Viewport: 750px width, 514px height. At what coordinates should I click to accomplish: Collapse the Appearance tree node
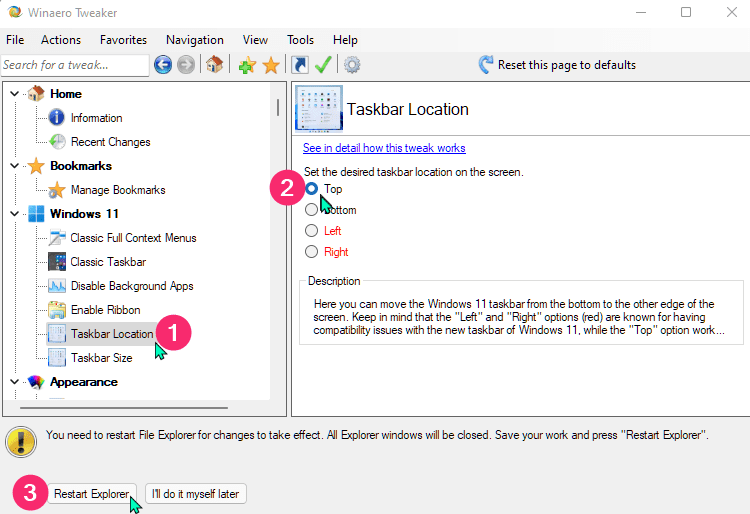coord(15,382)
